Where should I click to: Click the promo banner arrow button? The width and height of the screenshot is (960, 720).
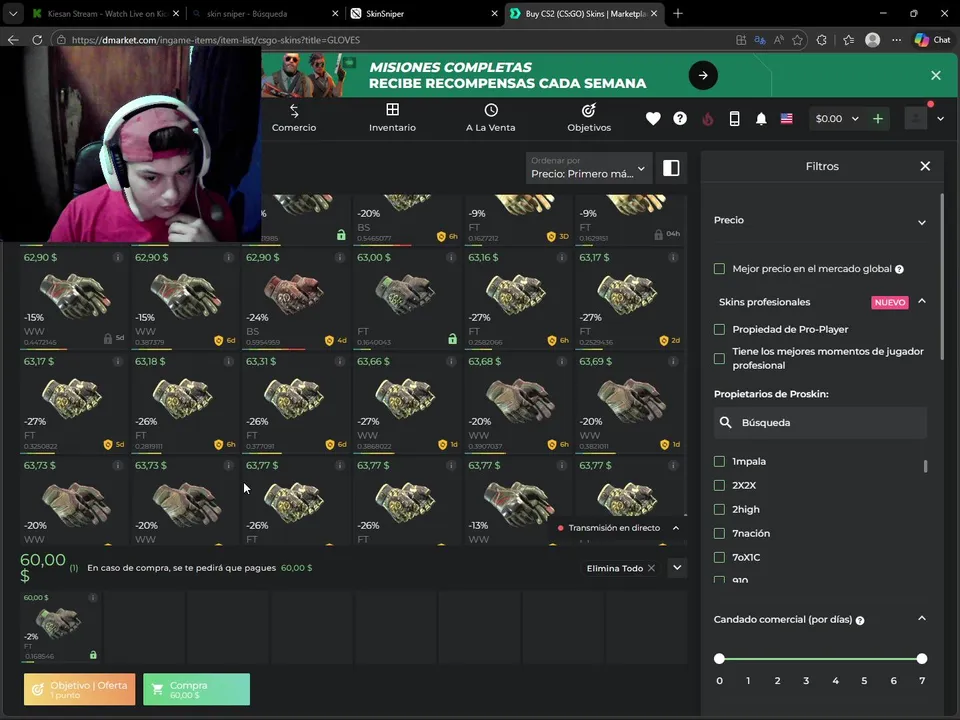point(703,75)
